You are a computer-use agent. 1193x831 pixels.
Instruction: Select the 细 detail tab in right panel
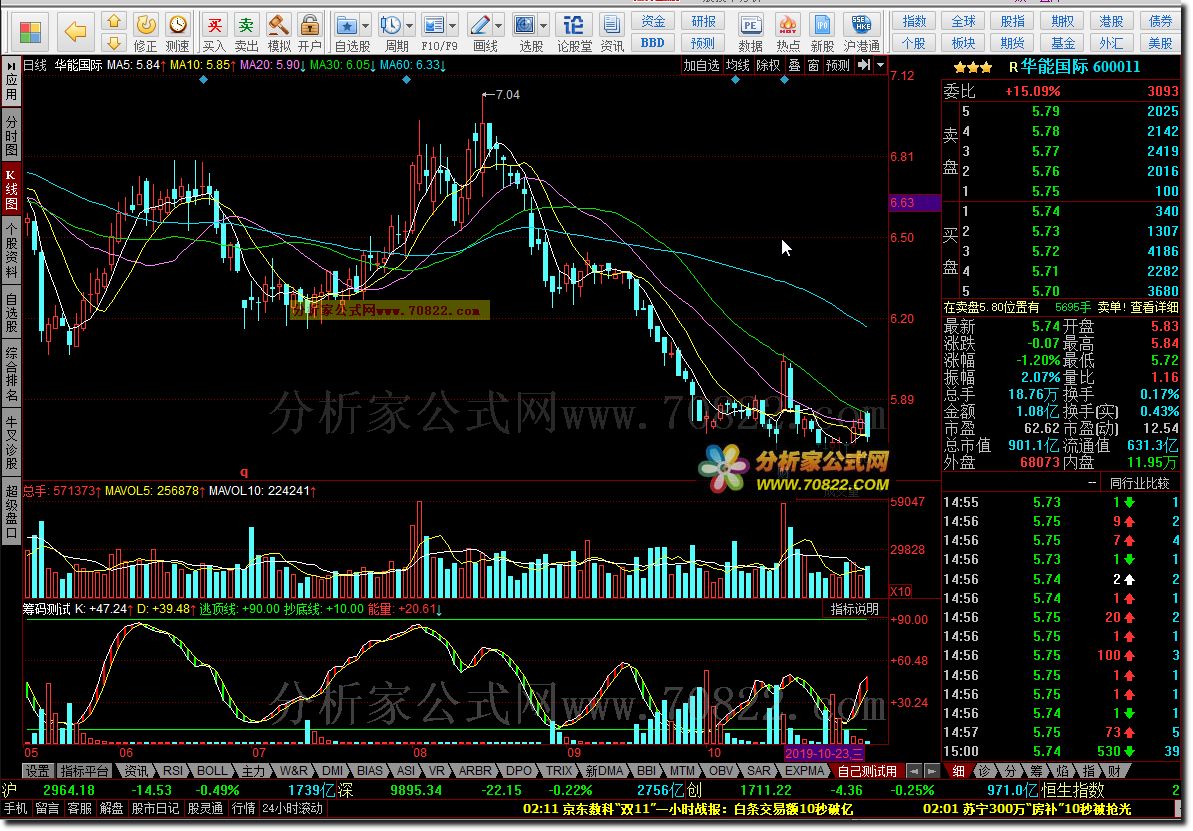pos(959,771)
